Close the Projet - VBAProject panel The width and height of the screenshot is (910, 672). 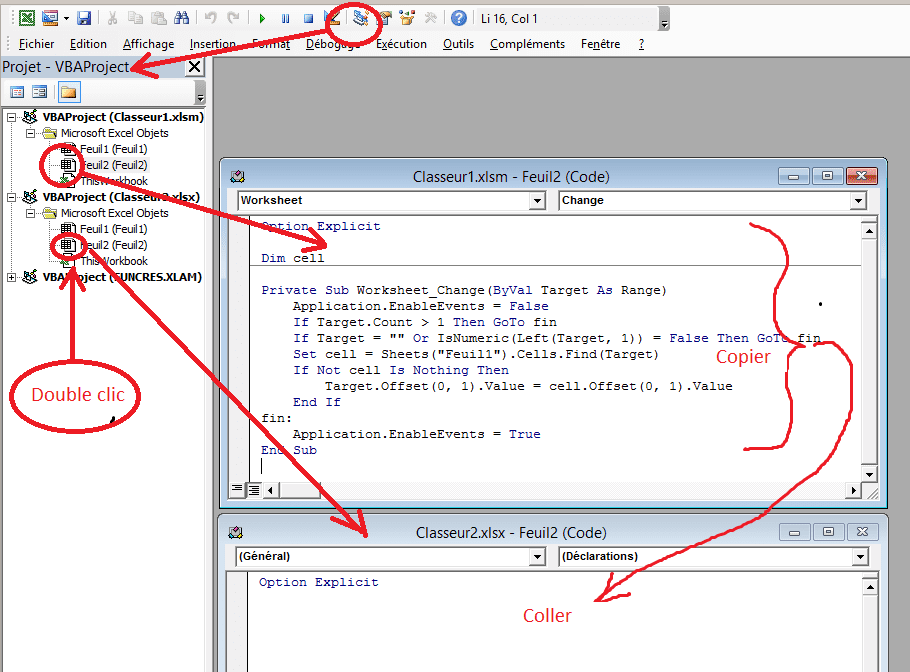point(194,67)
